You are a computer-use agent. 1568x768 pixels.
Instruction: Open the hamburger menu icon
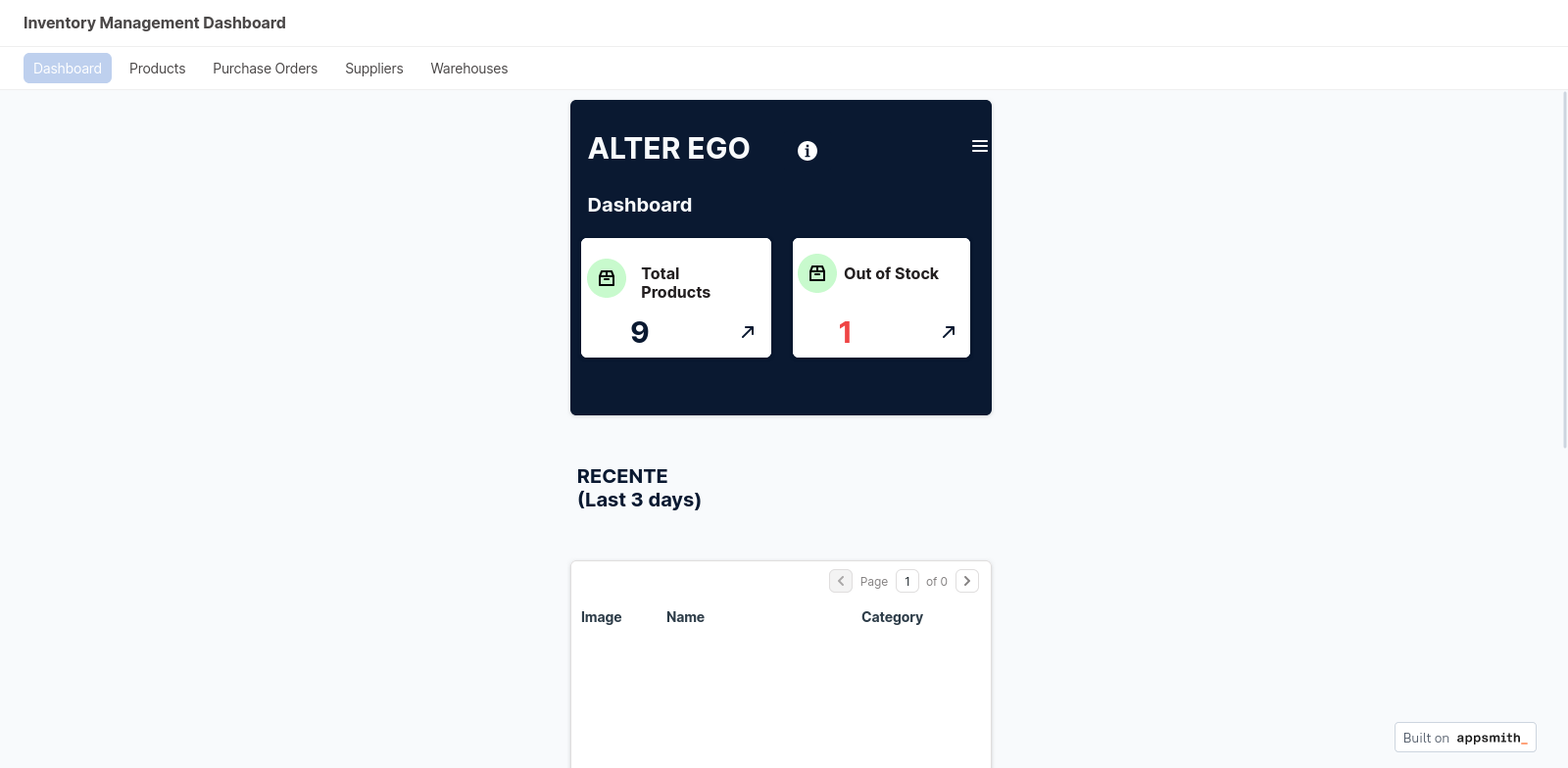click(979, 146)
